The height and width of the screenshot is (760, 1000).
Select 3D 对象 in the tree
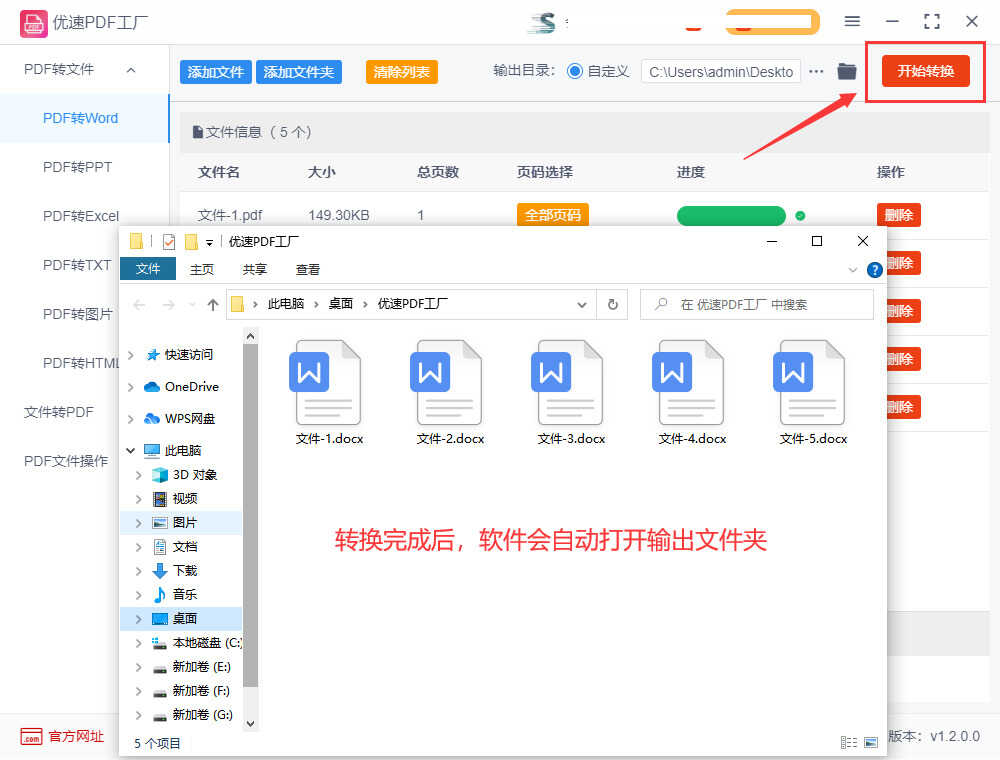coord(195,474)
